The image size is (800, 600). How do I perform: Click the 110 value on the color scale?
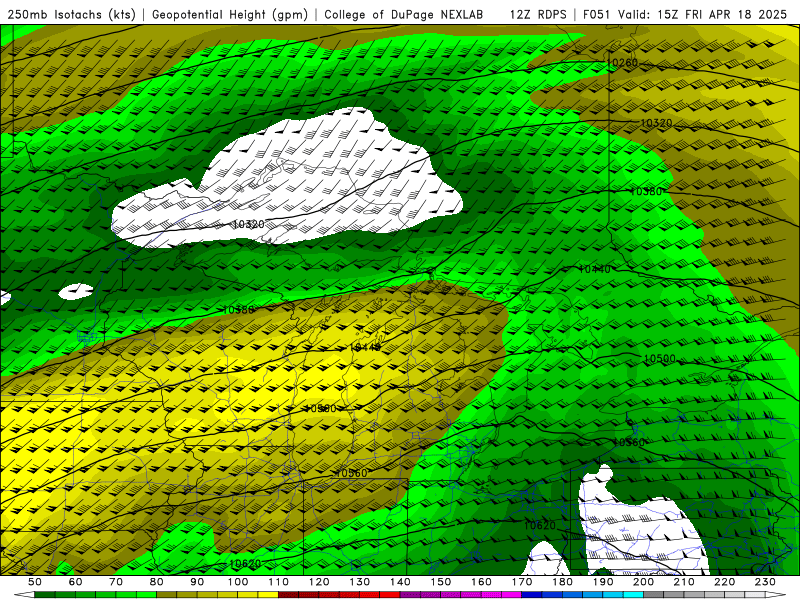pos(278,582)
